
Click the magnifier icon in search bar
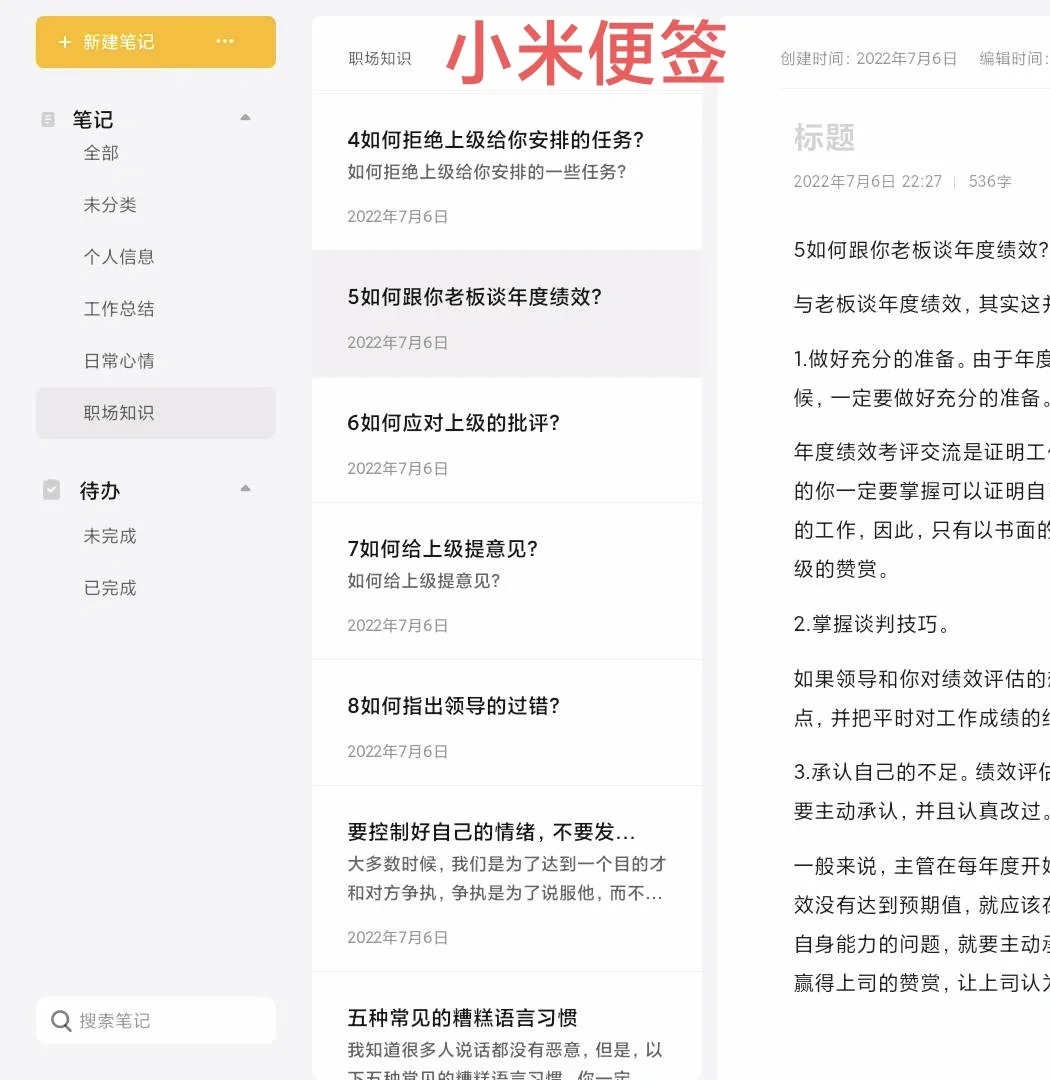61,1020
